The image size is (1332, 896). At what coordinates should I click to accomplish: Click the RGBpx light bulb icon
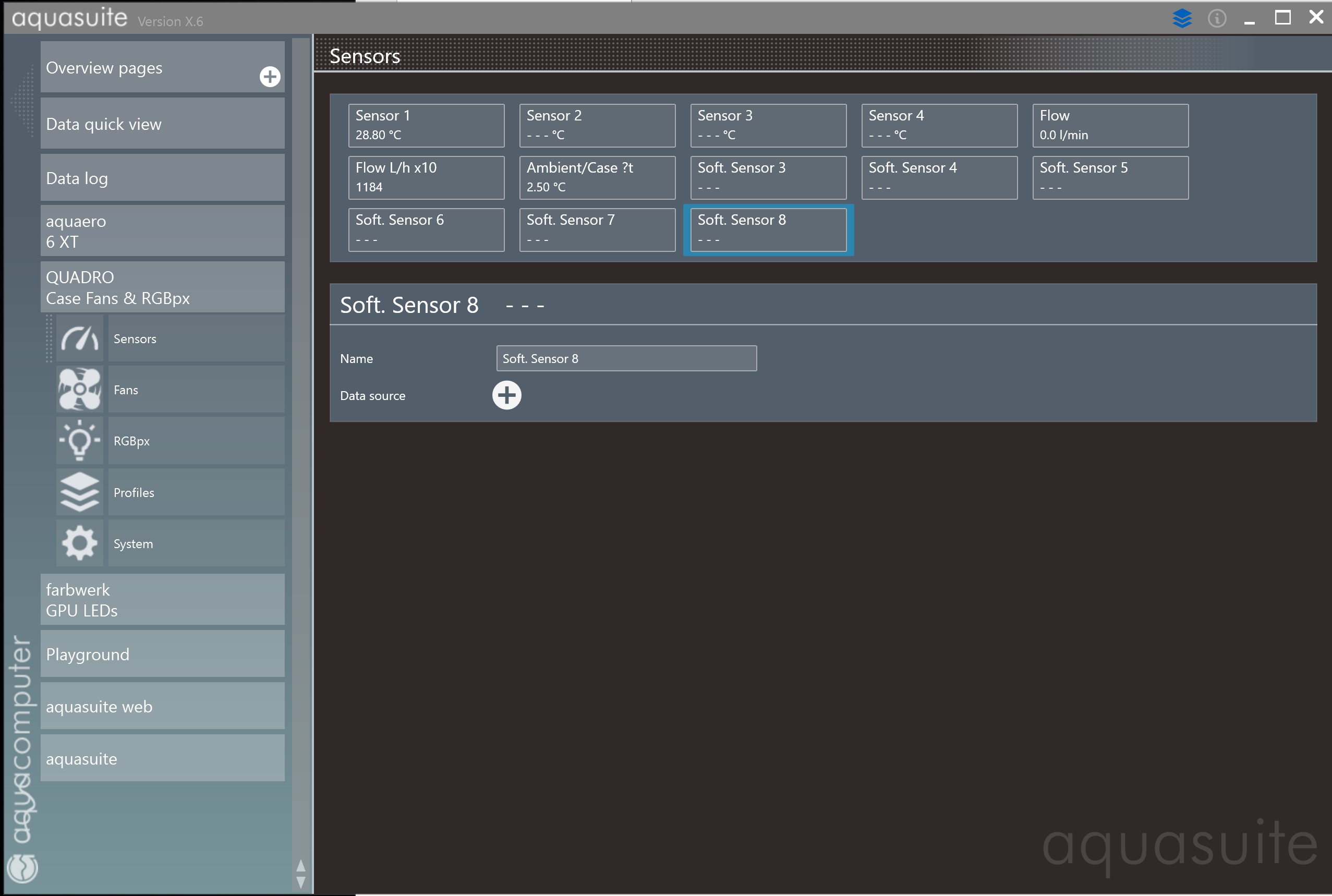pyautogui.click(x=79, y=441)
